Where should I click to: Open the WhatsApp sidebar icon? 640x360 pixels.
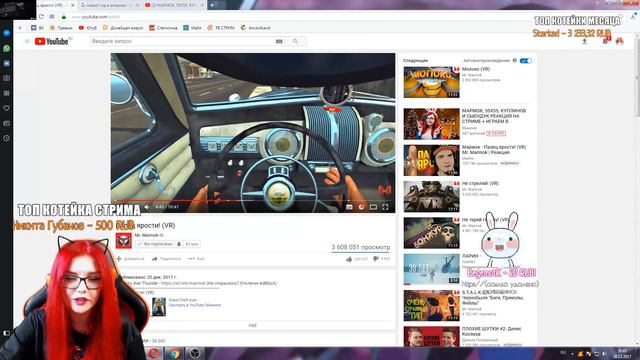(x=7, y=48)
